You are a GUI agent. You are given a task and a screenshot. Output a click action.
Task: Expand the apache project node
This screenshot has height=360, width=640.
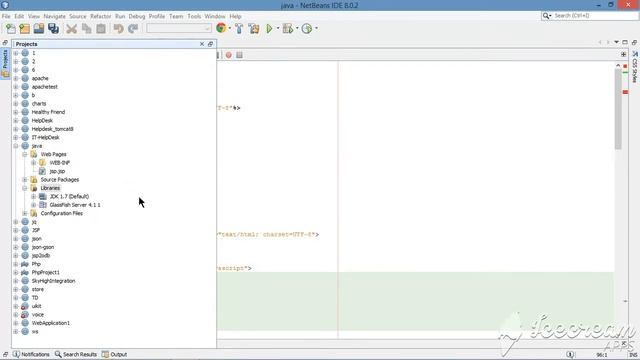click(16, 78)
